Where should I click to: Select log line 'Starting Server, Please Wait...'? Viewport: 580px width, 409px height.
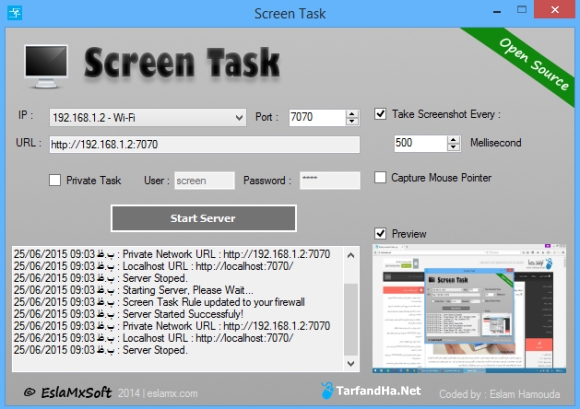tap(133, 290)
